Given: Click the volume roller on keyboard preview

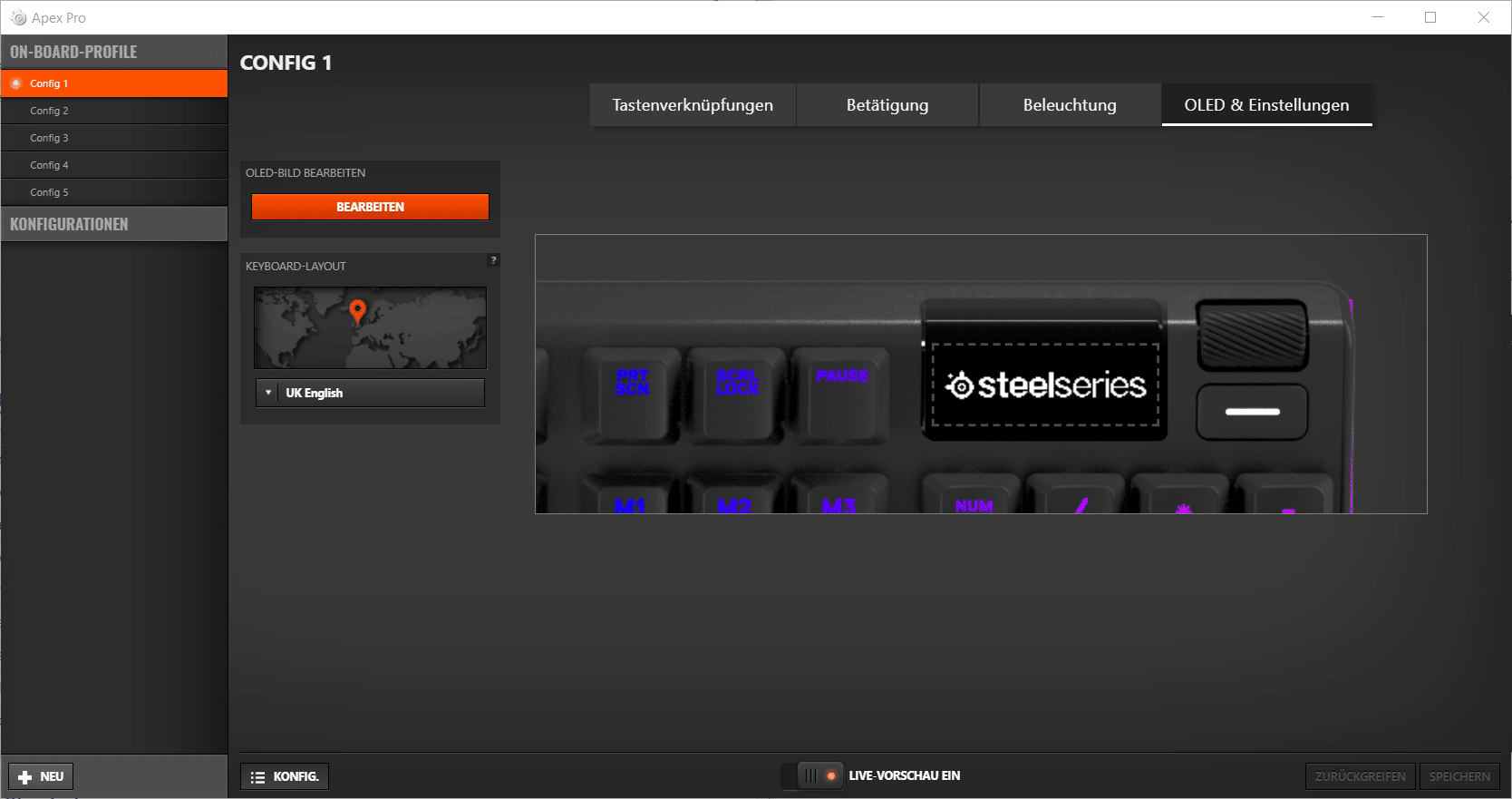Looking at the screenshot, I should coord(1252,335).
